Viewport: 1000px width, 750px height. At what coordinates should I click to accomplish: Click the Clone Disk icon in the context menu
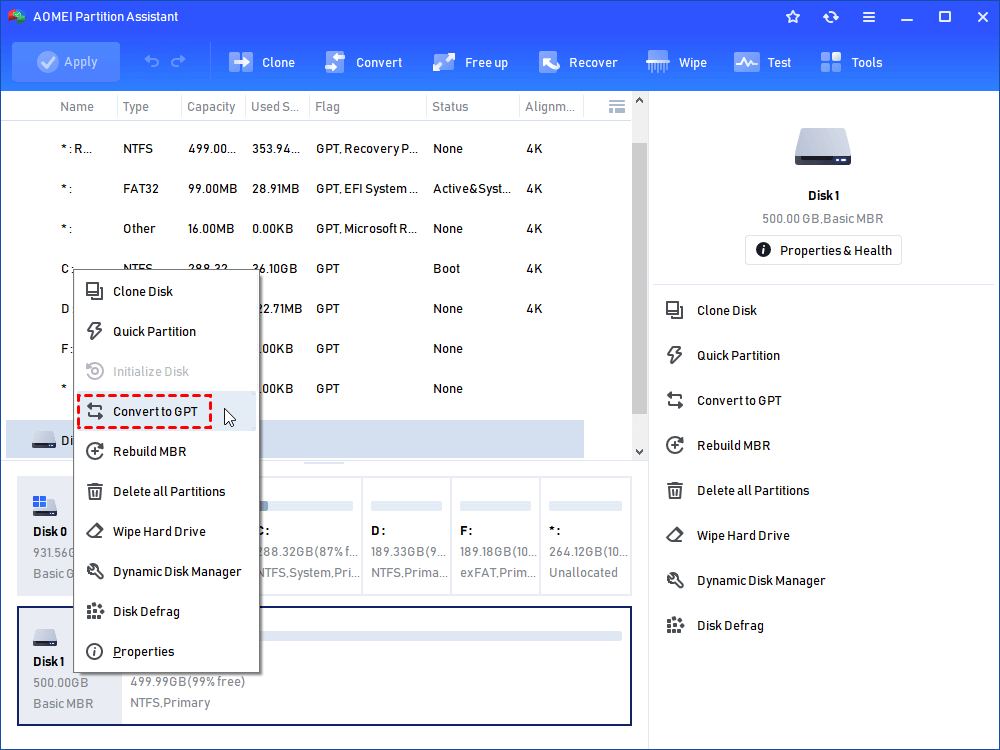coord(94,291)
